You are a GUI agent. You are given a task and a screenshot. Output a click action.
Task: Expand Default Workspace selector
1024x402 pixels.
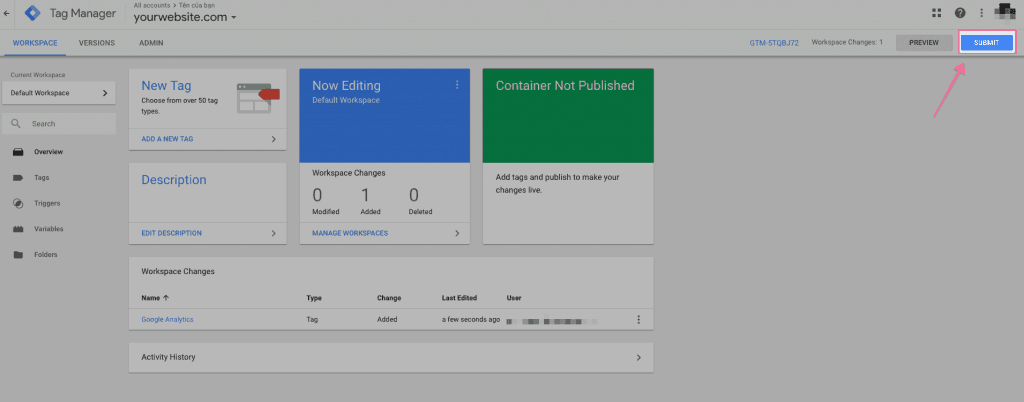59,93
